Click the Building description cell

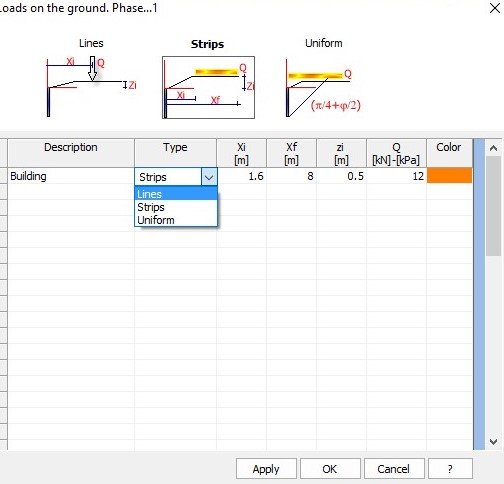click(x=71, y=176)
